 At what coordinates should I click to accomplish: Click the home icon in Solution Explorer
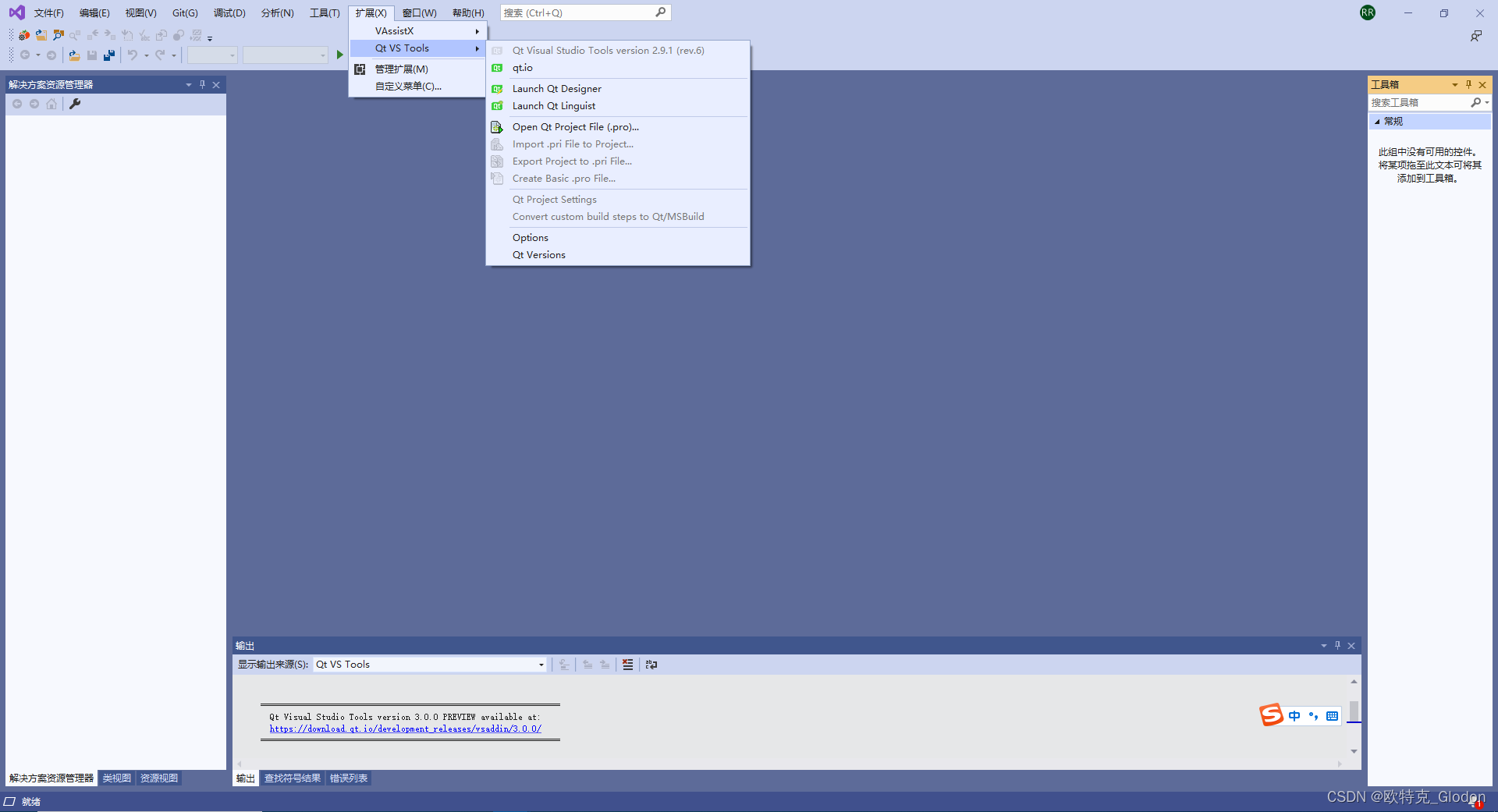[x=51, y=104]
